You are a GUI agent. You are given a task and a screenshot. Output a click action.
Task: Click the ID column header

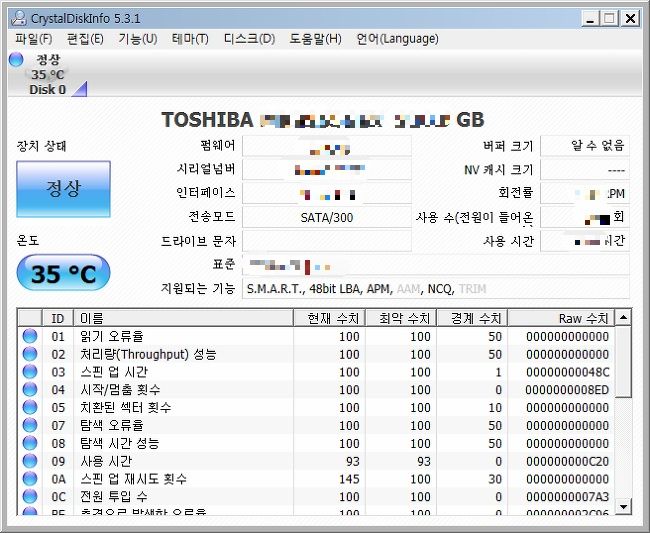point(58,318)
